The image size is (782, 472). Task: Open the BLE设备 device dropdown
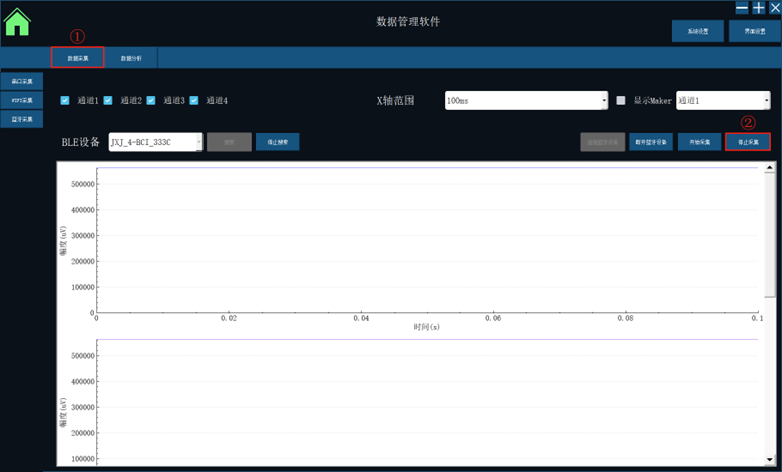click(x=155, y=142)
